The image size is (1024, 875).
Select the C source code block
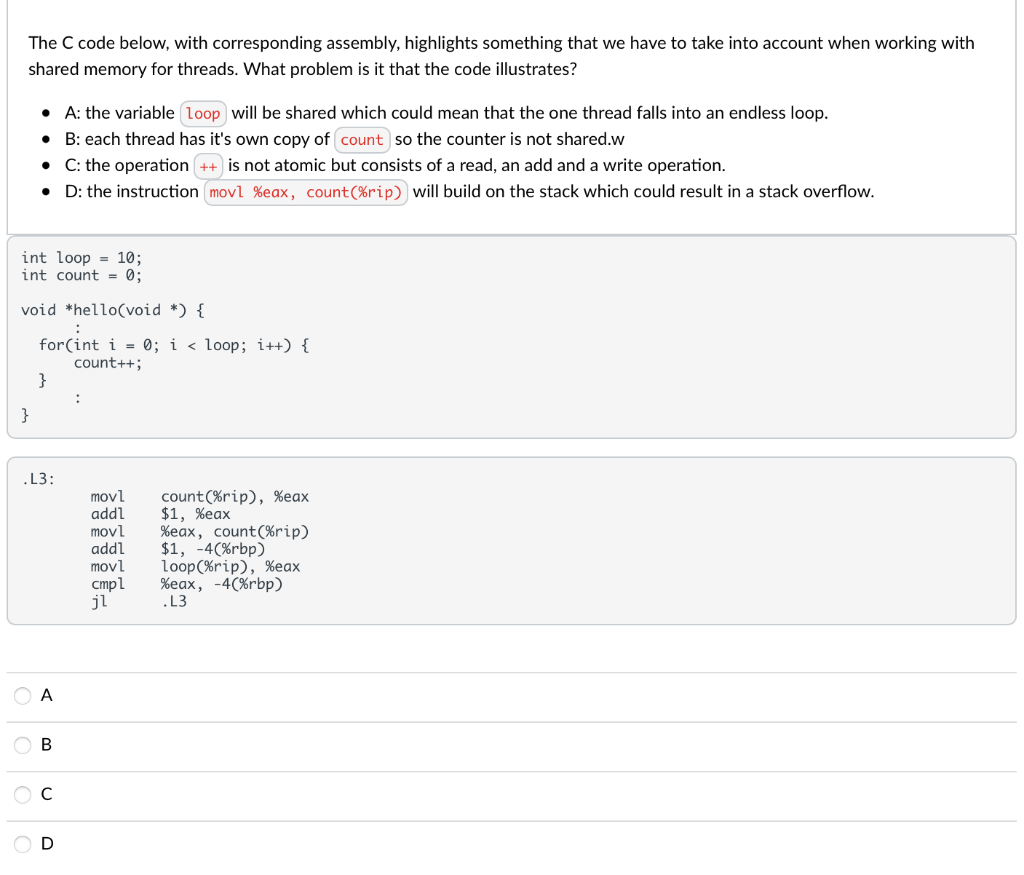pos(512,335)
